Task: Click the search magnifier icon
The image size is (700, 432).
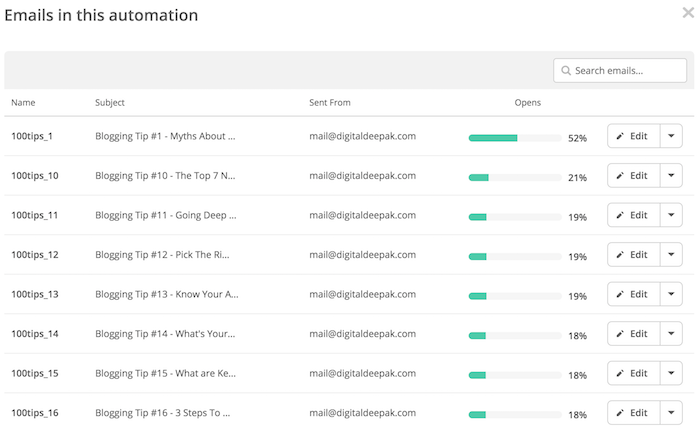Action: click(x=566, y=71)
